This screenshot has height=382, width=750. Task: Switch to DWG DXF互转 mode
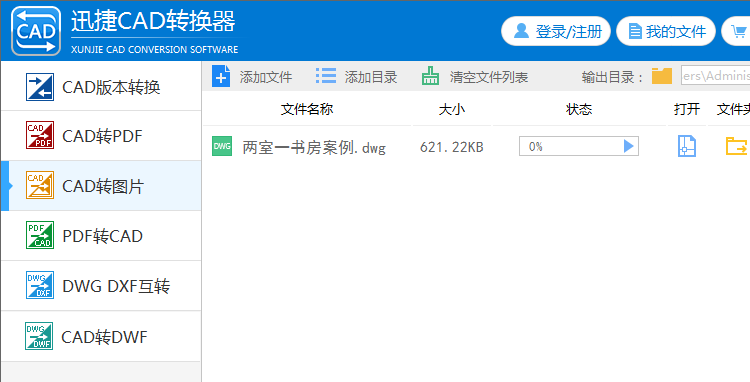101,286
